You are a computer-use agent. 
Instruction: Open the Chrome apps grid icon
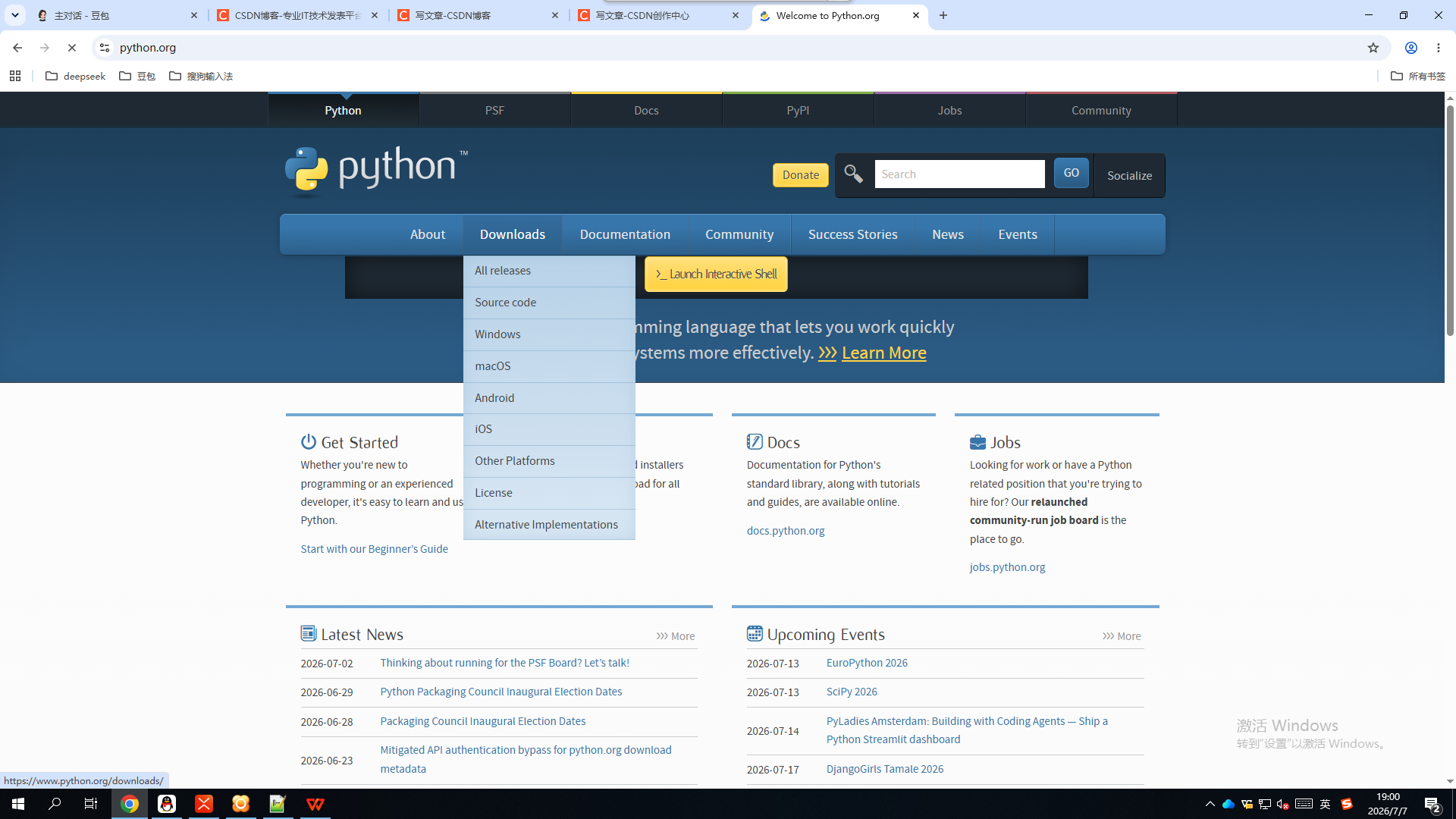click(x=15, y=76)
